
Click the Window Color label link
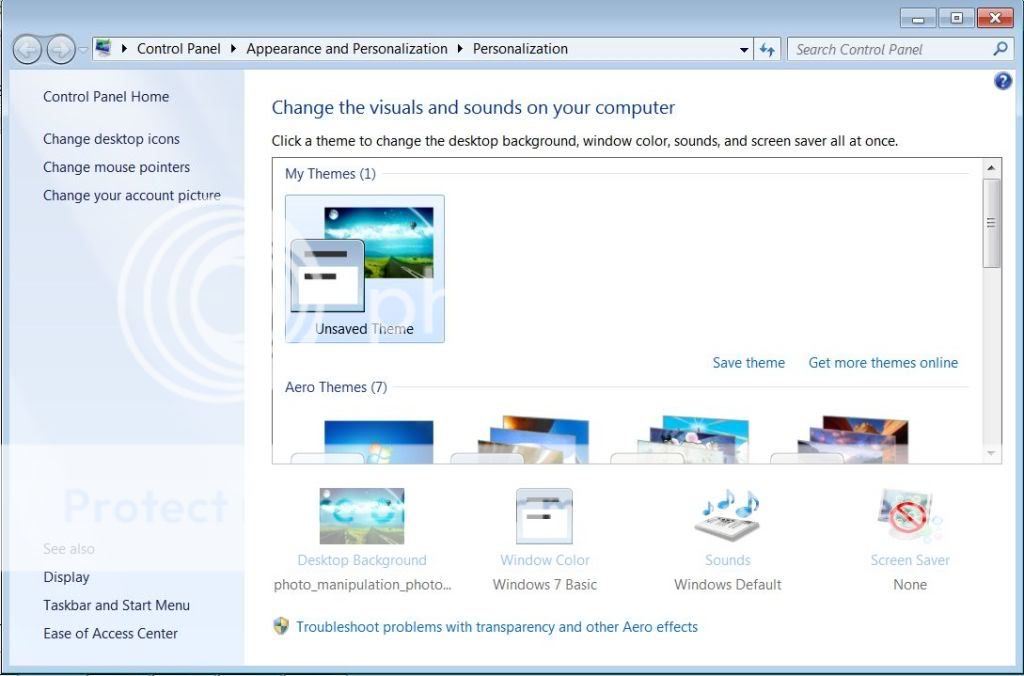click(545, 560)
